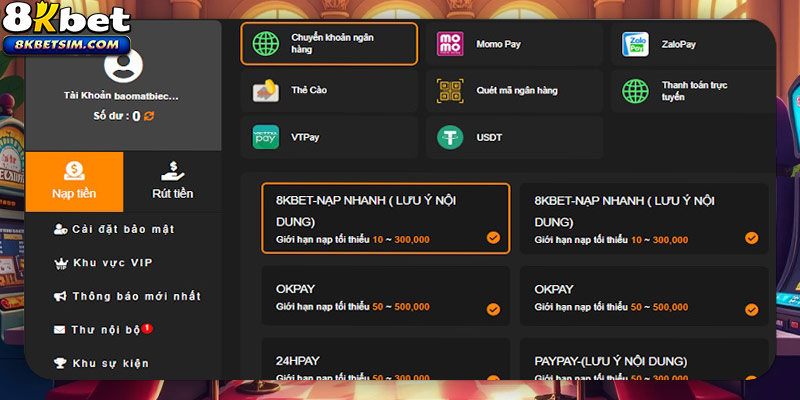This screenshot has width=800, height=400.
Task: Click the Cài đặt bảo mật user icon
Action: point(61,229)
